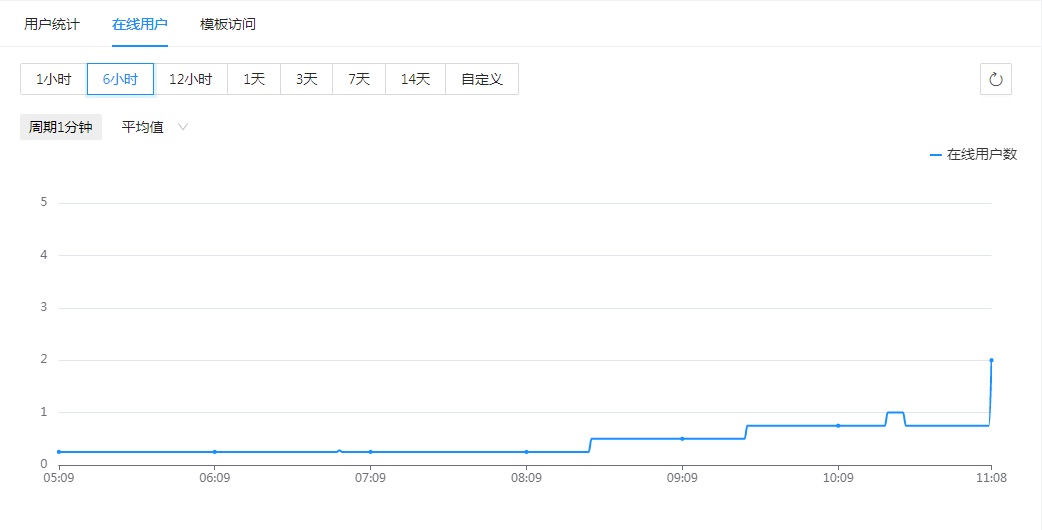1042x530 pixels.
Task: Select the 1小时 time range
Action: coord(54,79)
